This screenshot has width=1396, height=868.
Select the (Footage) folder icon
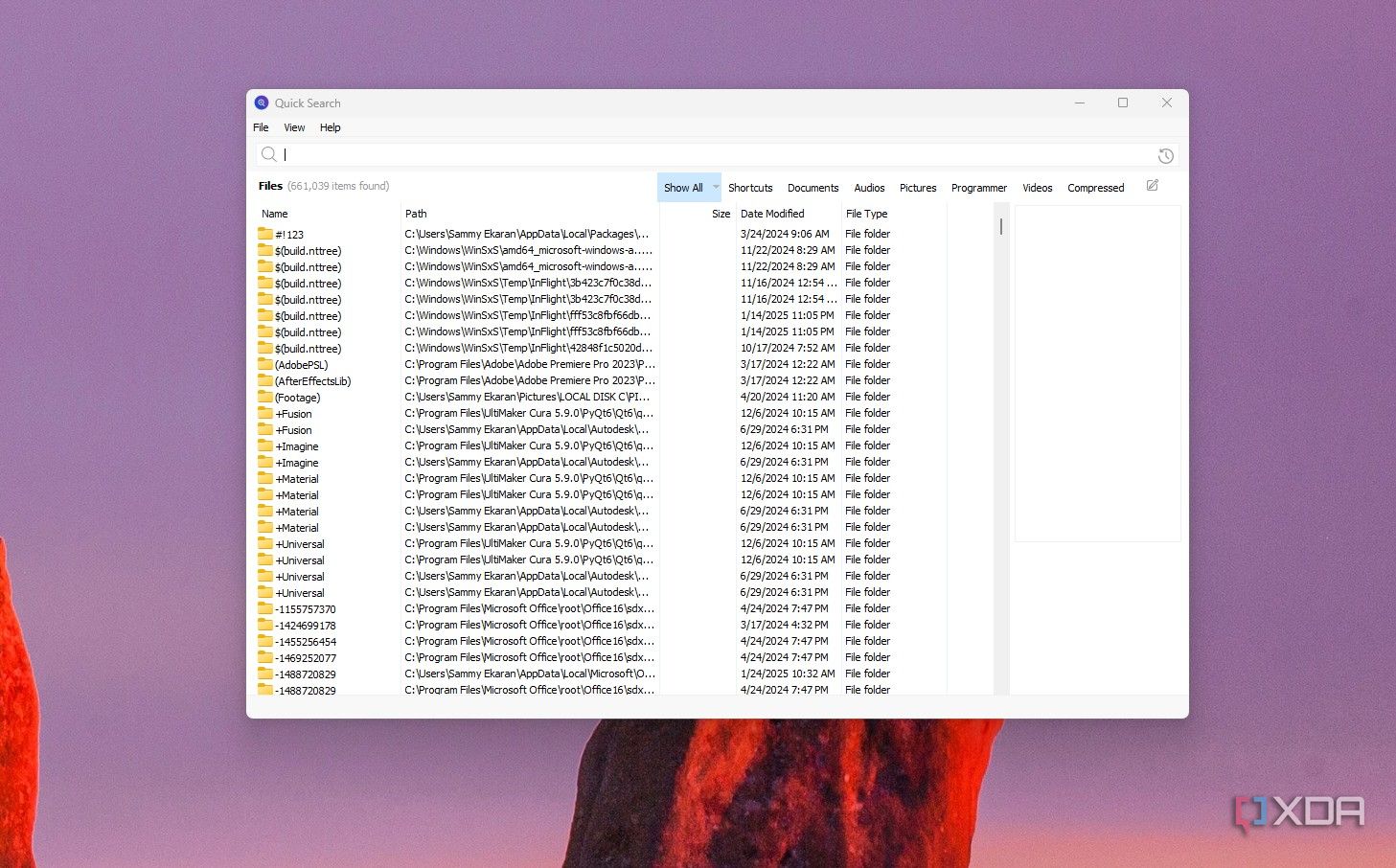click(265, 397)
